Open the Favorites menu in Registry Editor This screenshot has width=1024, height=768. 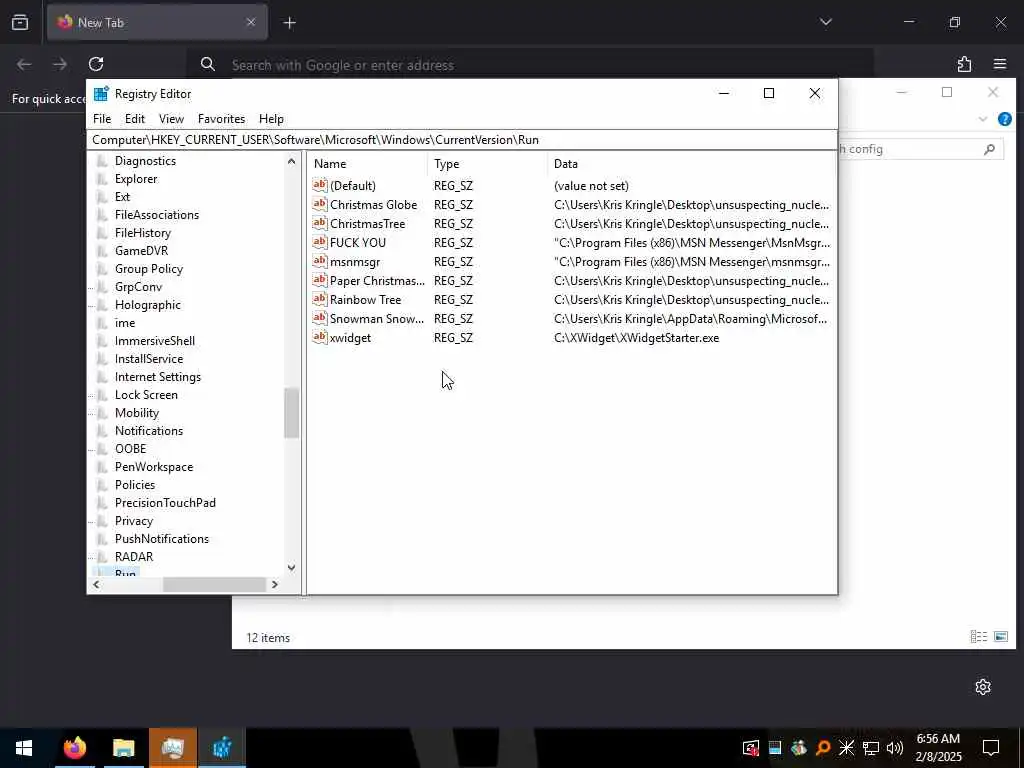[x=221, y=119]
